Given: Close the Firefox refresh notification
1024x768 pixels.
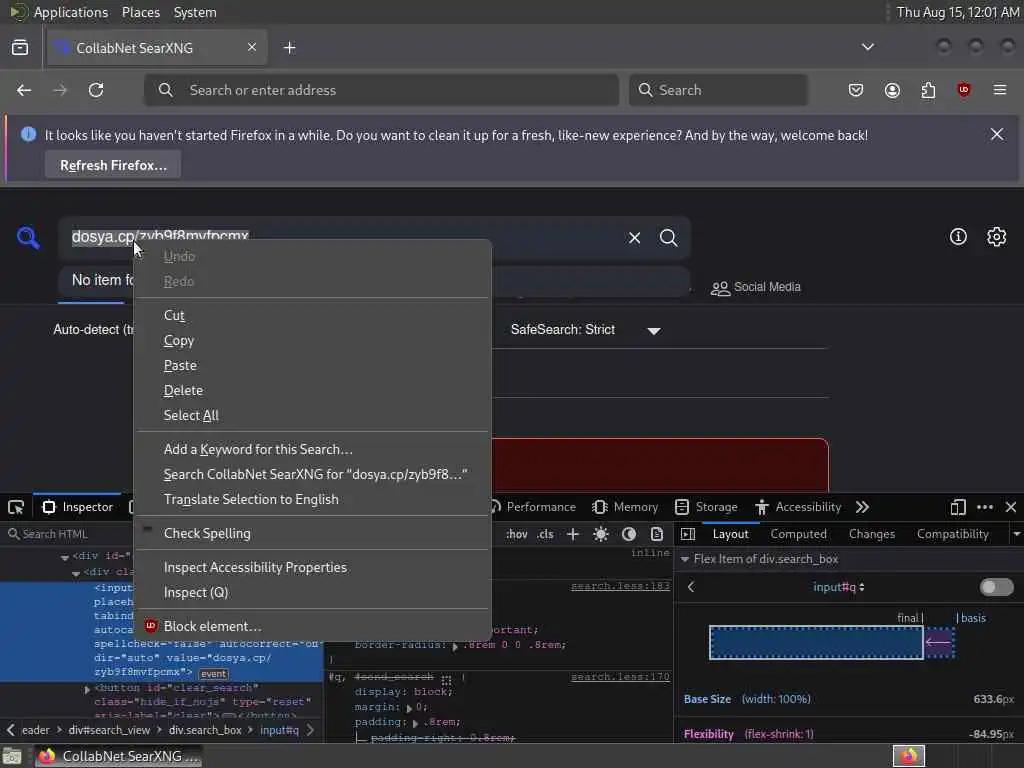Looking at the screenshot, I should coord(997,135).
